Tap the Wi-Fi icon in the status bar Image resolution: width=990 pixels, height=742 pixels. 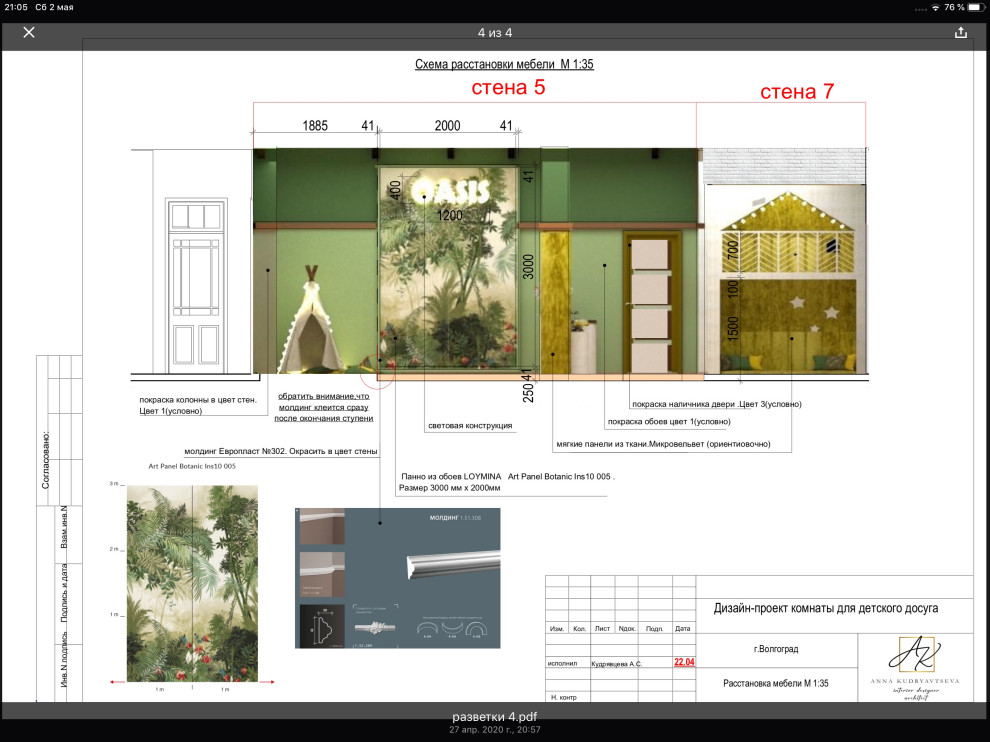coord(934,7)
